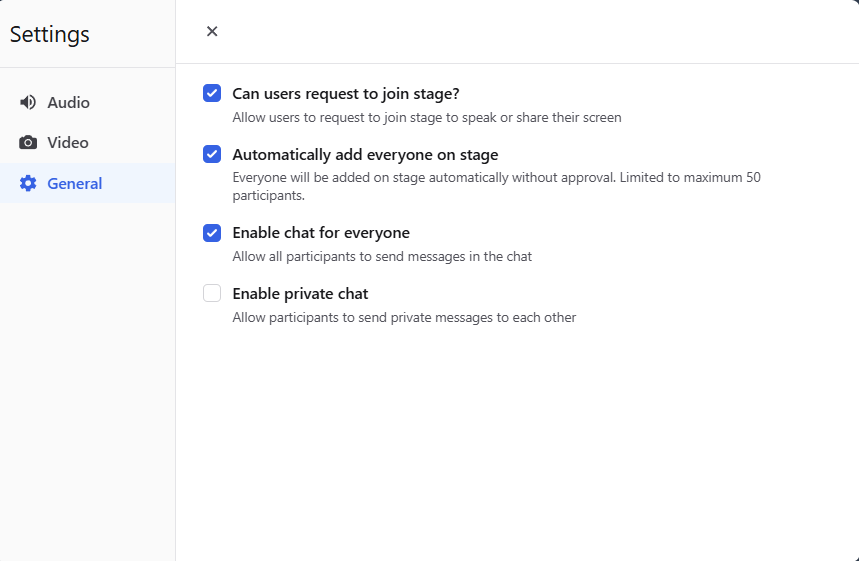Screen dimensions: 859x561
Task: Click the 'Automatically add everyone on stage' label text
Action: (x=365, y=155)
